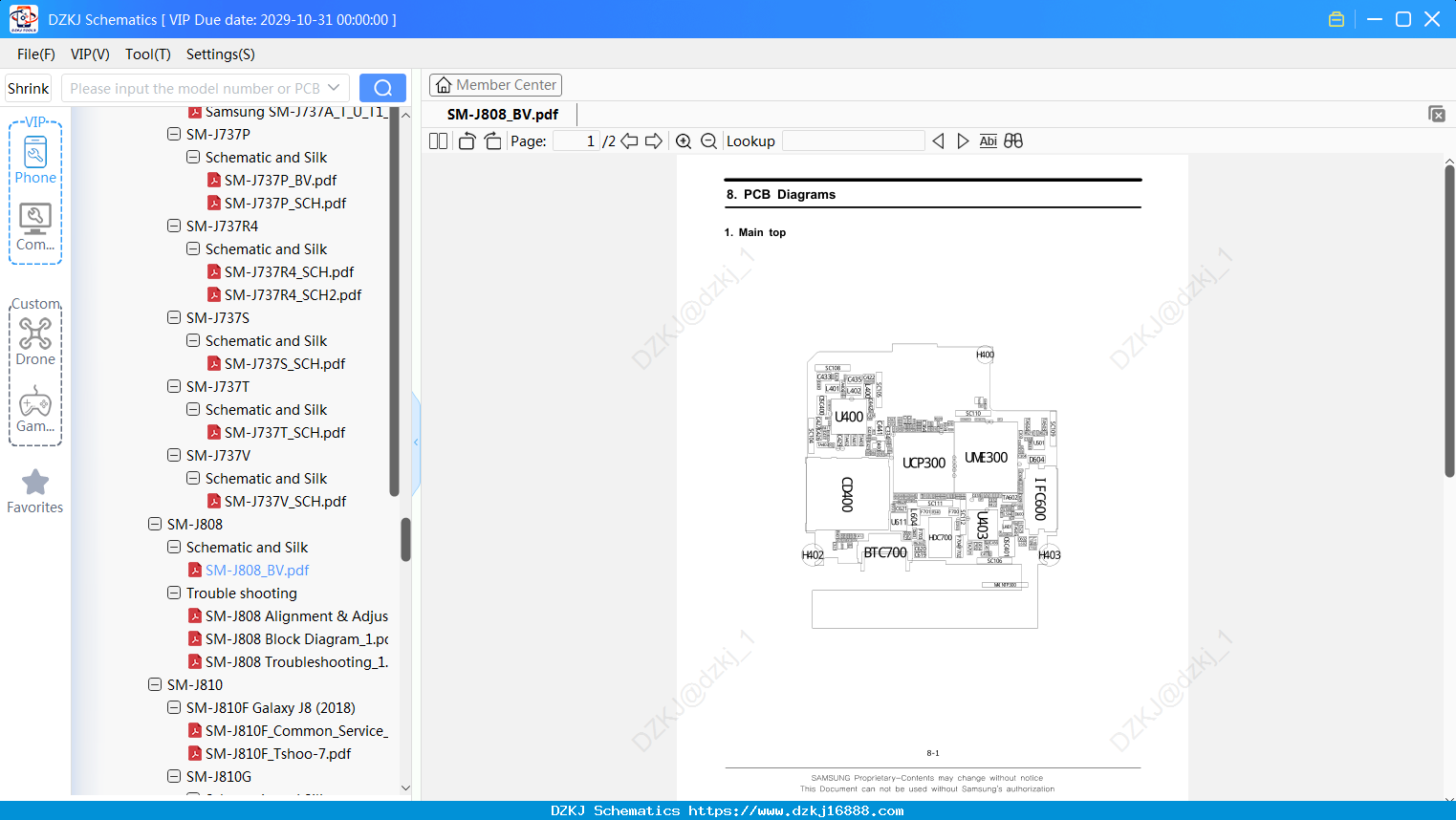Click the Lookup text field

[x=853, y=141]
